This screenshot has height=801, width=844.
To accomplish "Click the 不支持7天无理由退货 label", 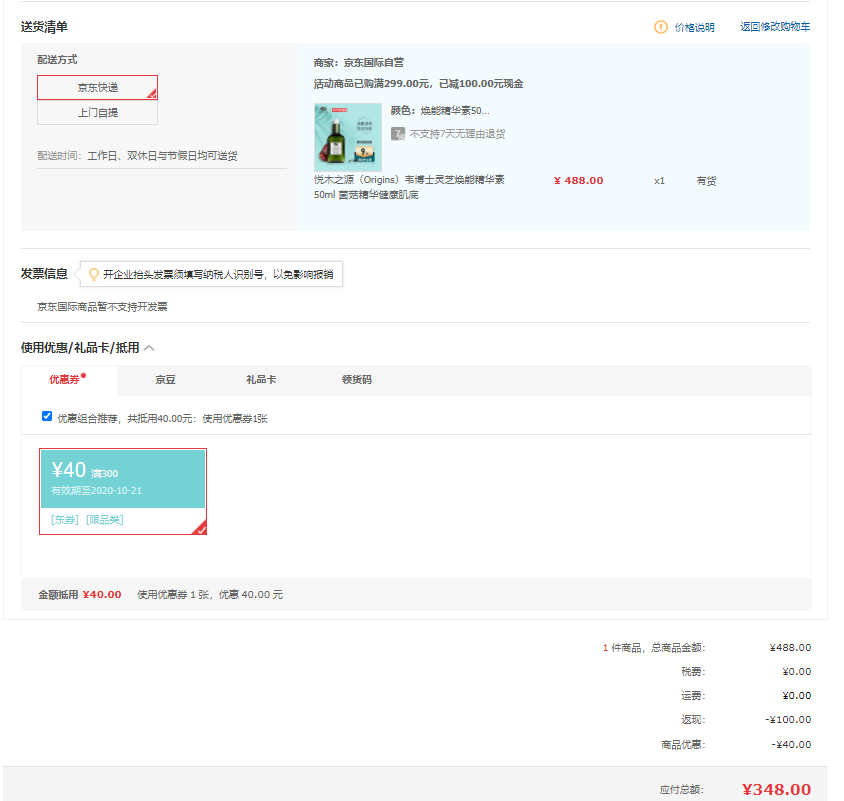I will coord(458,134).
